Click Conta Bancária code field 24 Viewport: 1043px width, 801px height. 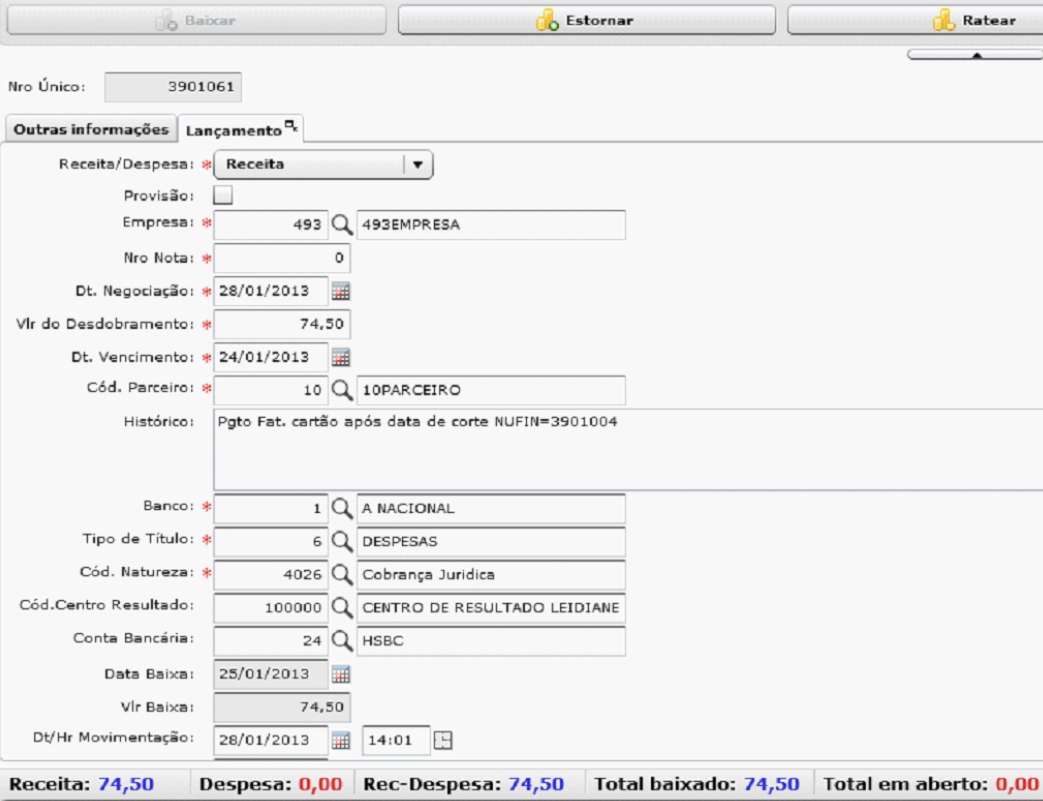(271, 641)
